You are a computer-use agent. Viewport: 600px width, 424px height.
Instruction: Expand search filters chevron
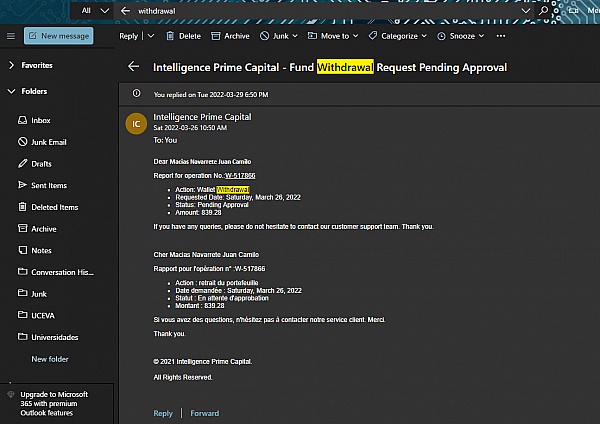(x=526, y=11)
